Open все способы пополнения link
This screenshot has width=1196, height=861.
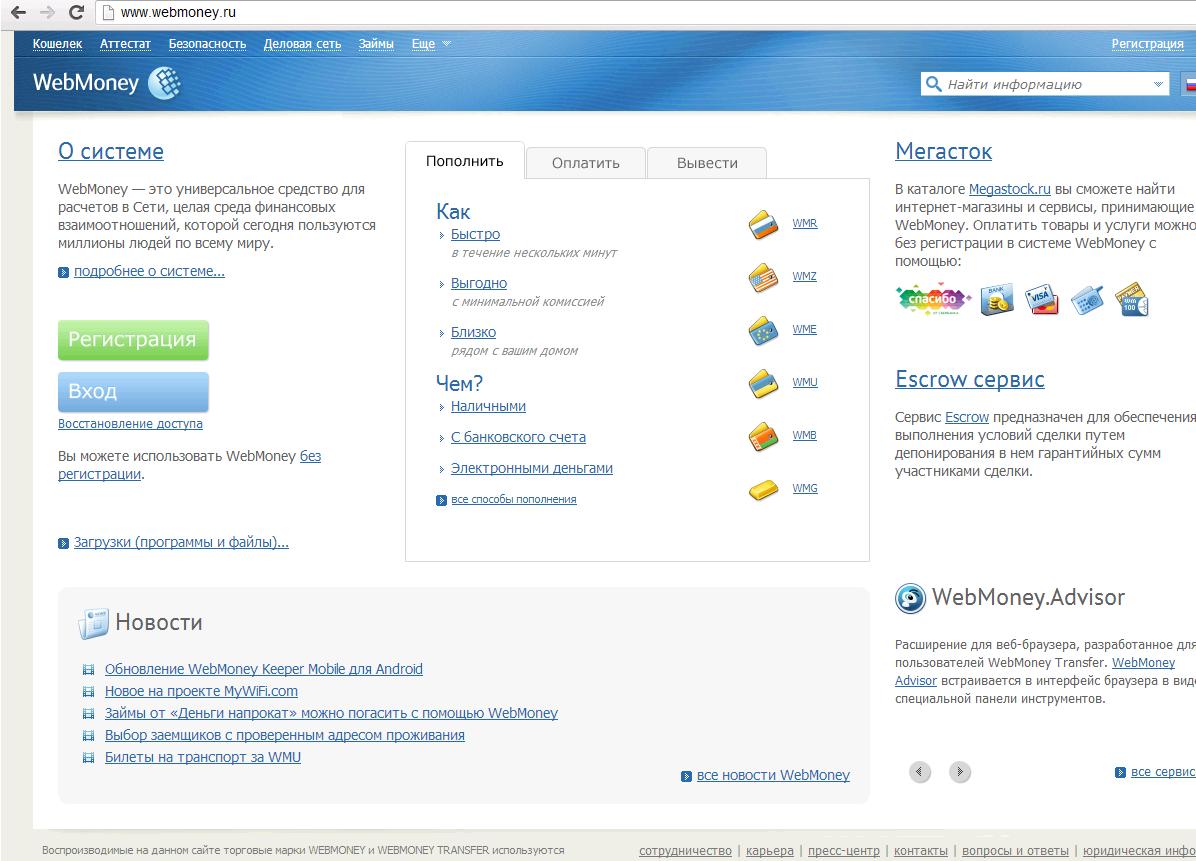coord(513,500)
